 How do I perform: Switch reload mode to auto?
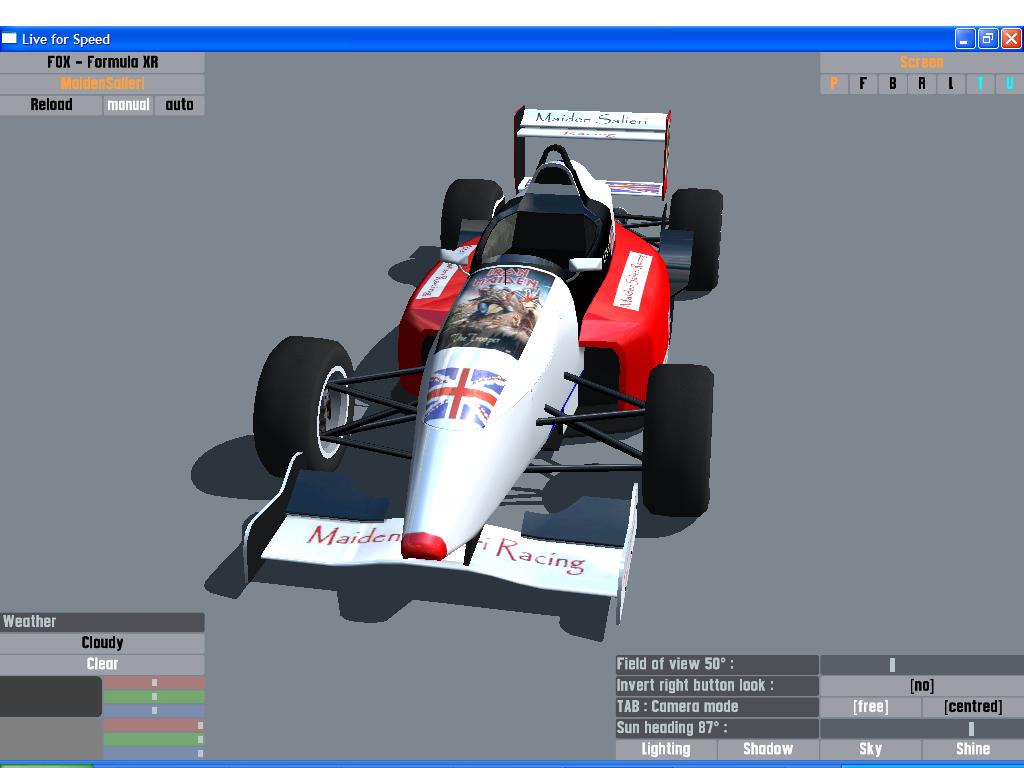click(180, 104)
